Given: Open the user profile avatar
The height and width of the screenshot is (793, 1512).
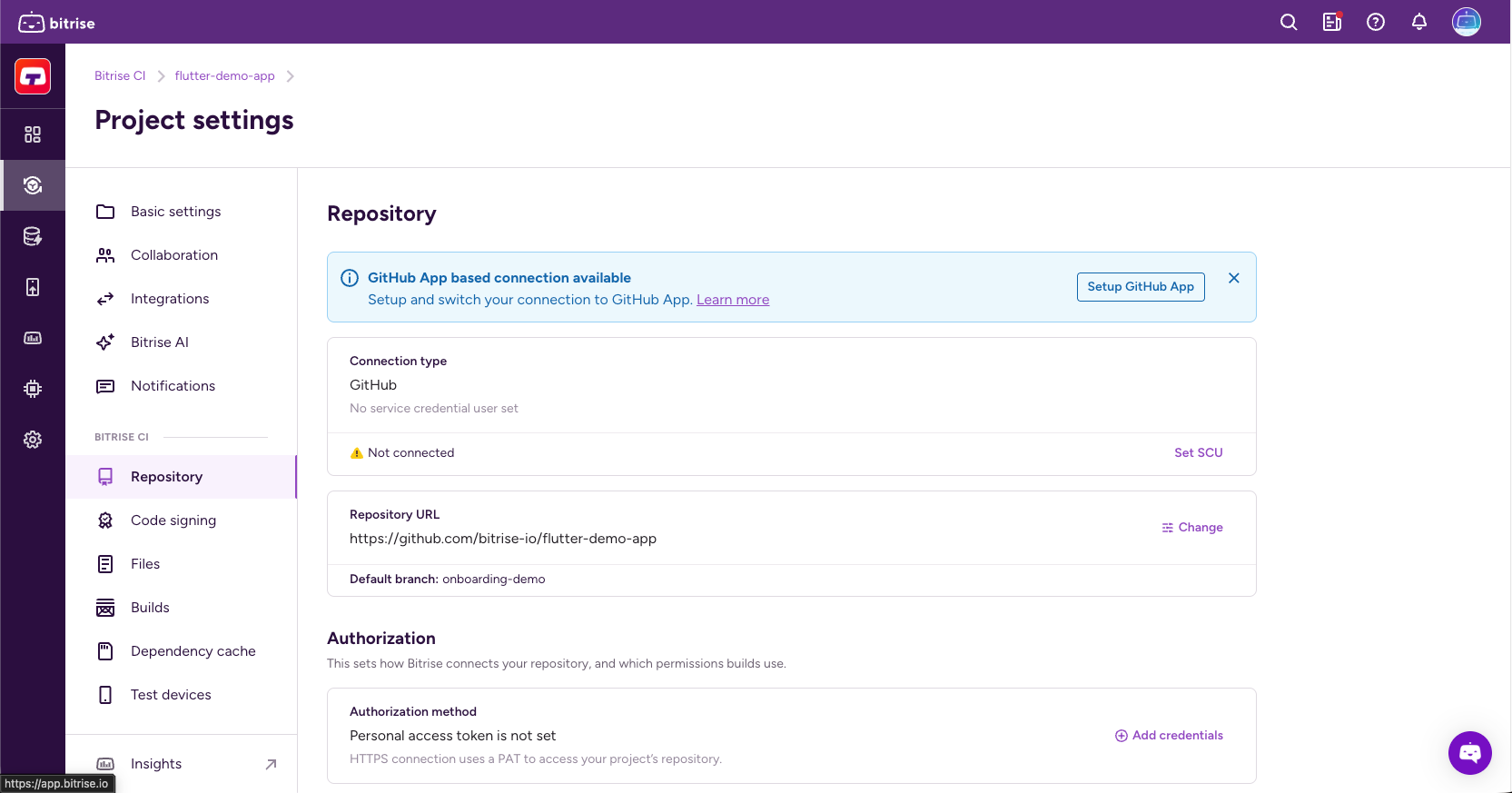Looking at the screenshot, I should pyautogui.click(x=1467, y=22).
